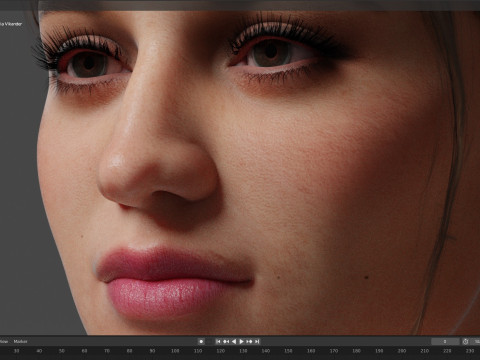This screenshot has width=480, height=360.
Task: Click frame 100 on the timeline ruler
Action: pyautogui.click(x=175, y=351)
